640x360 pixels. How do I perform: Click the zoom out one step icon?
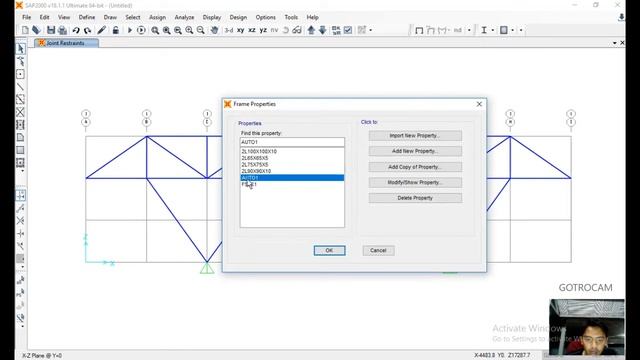201,30
